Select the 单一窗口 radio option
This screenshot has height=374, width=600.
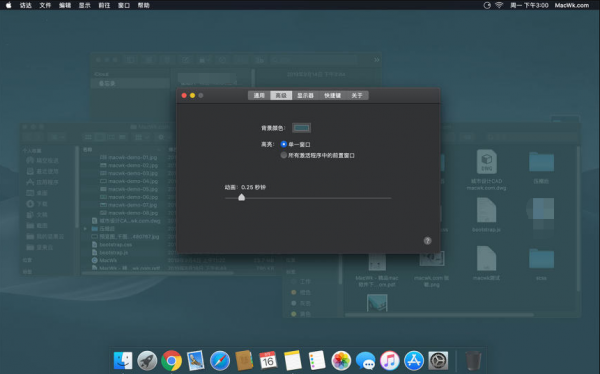[x=284, y=144]
